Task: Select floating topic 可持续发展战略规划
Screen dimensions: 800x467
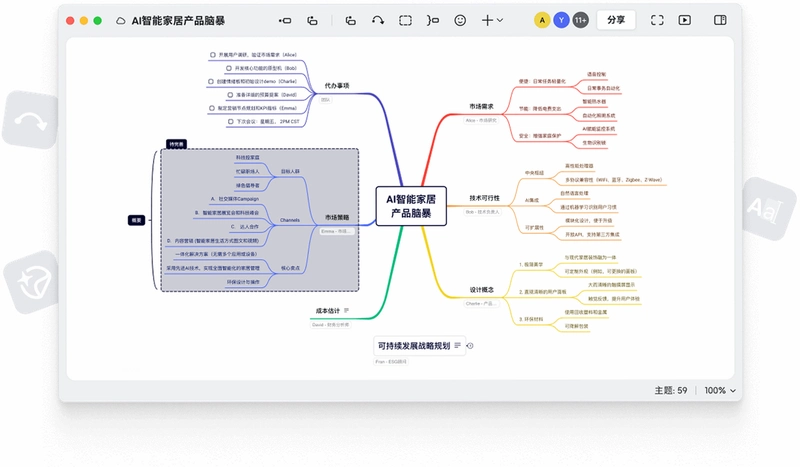Action: [x=414, y=346]
